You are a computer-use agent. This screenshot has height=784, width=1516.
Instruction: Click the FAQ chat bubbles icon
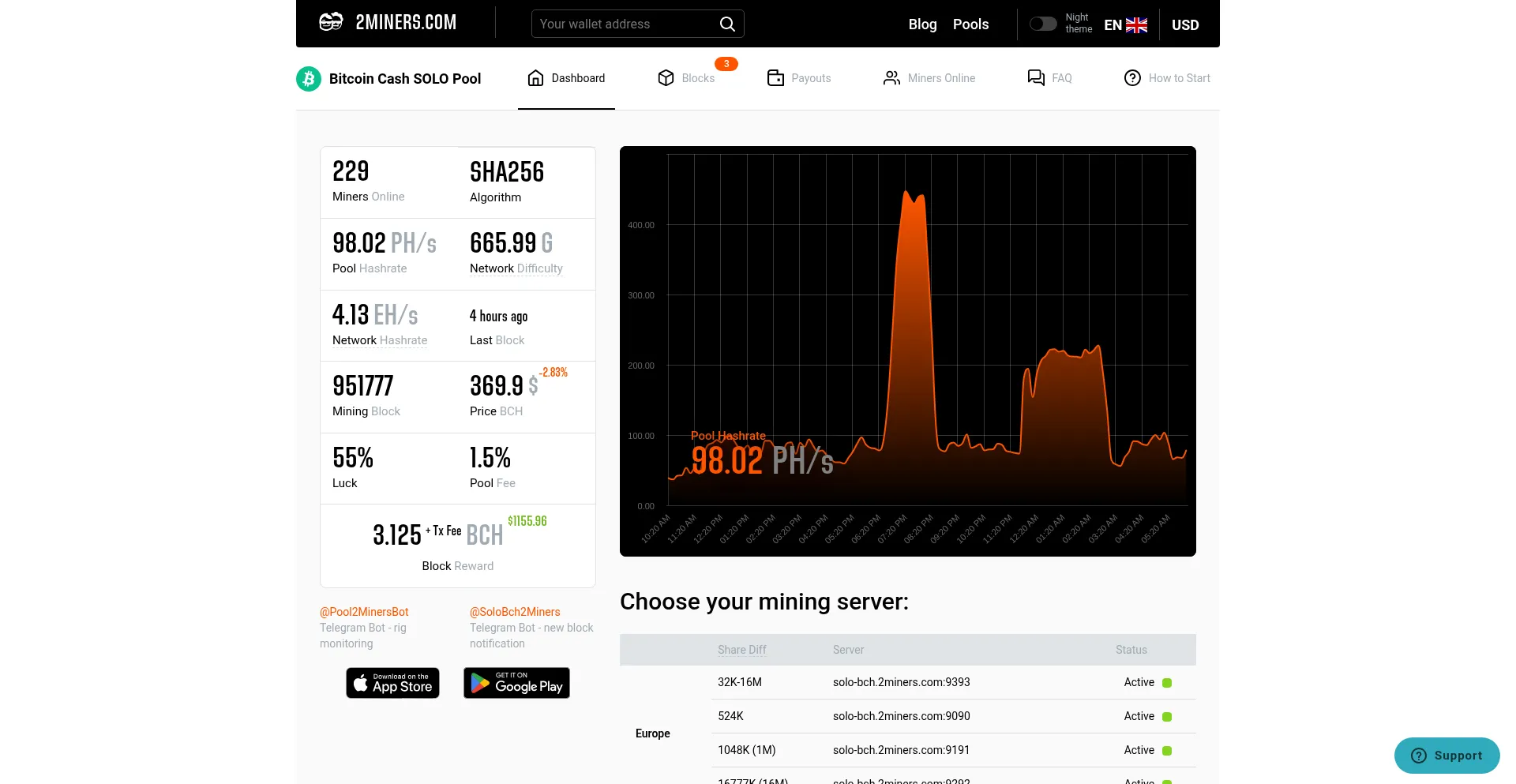[x=1036, y=77]
